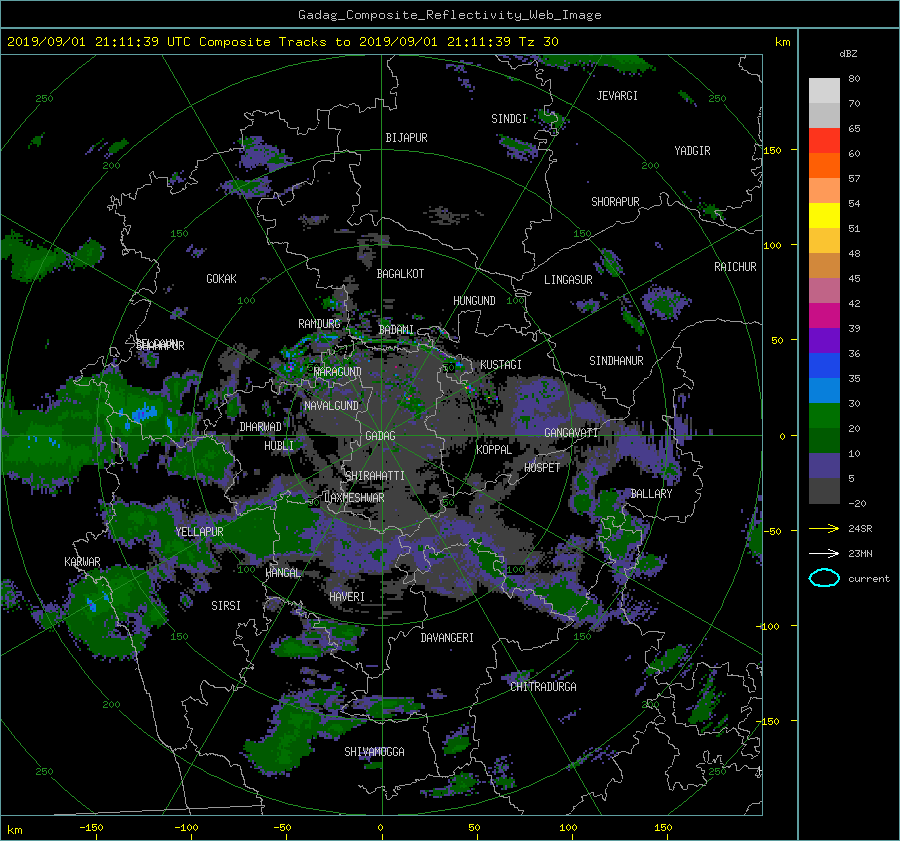The width and height of the screenshot is (900, 841).
Task: Click the HUBLI city label
Action: (279, 446)
